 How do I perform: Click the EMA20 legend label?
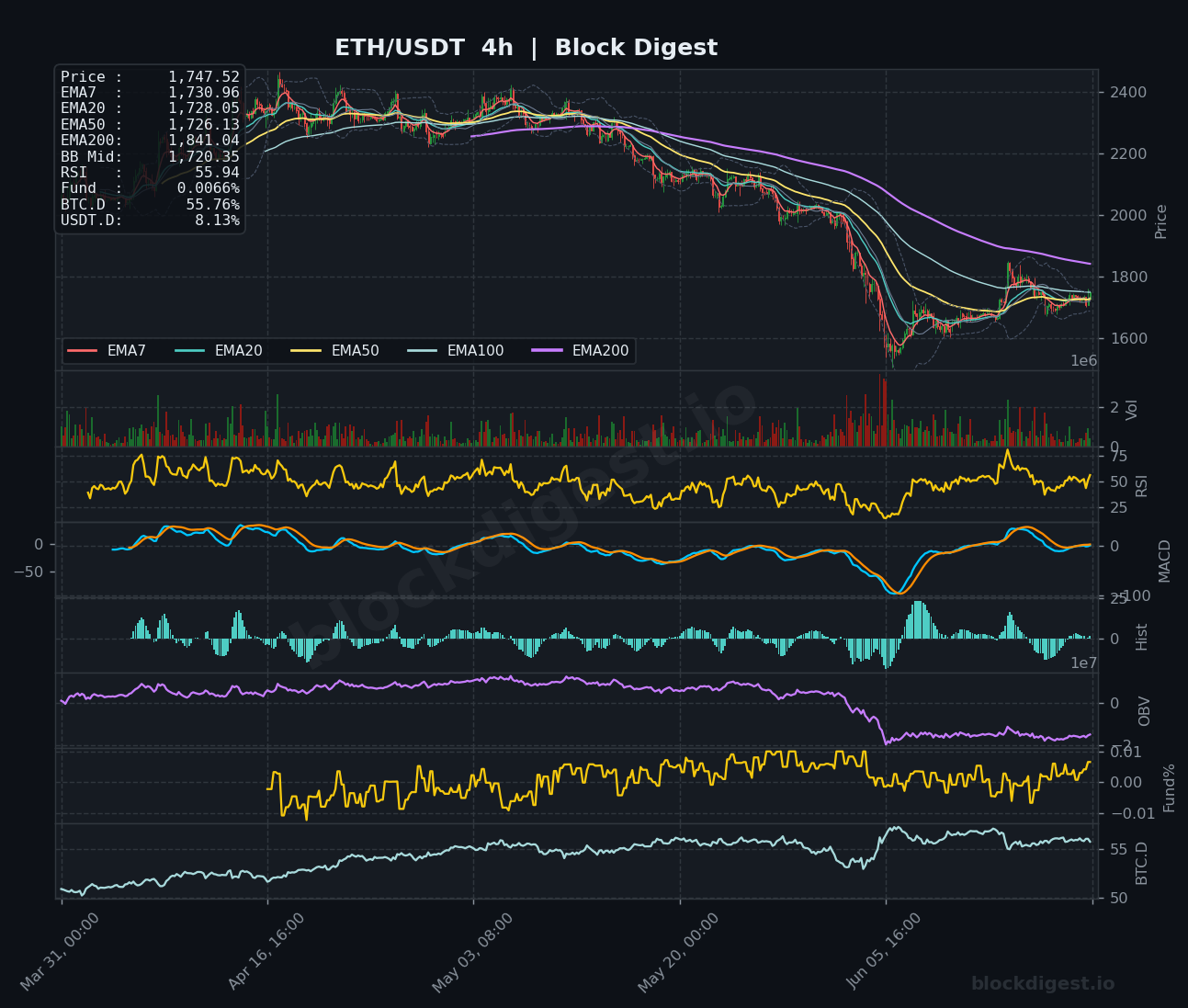coord(238,351)
